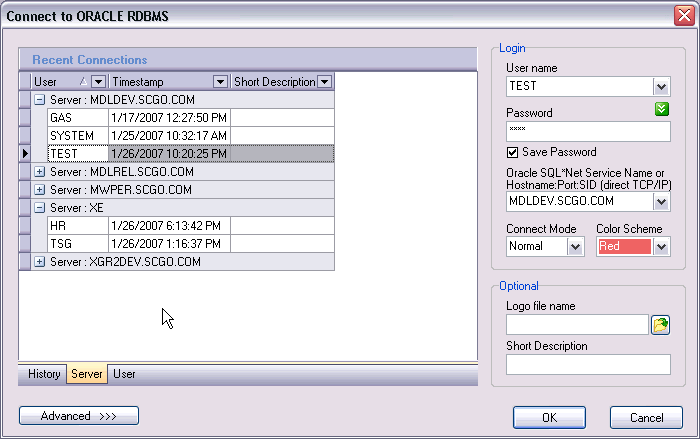
Task: Expand the XGR2DEV.SCGO.COM server group
Action: point(40,262)
